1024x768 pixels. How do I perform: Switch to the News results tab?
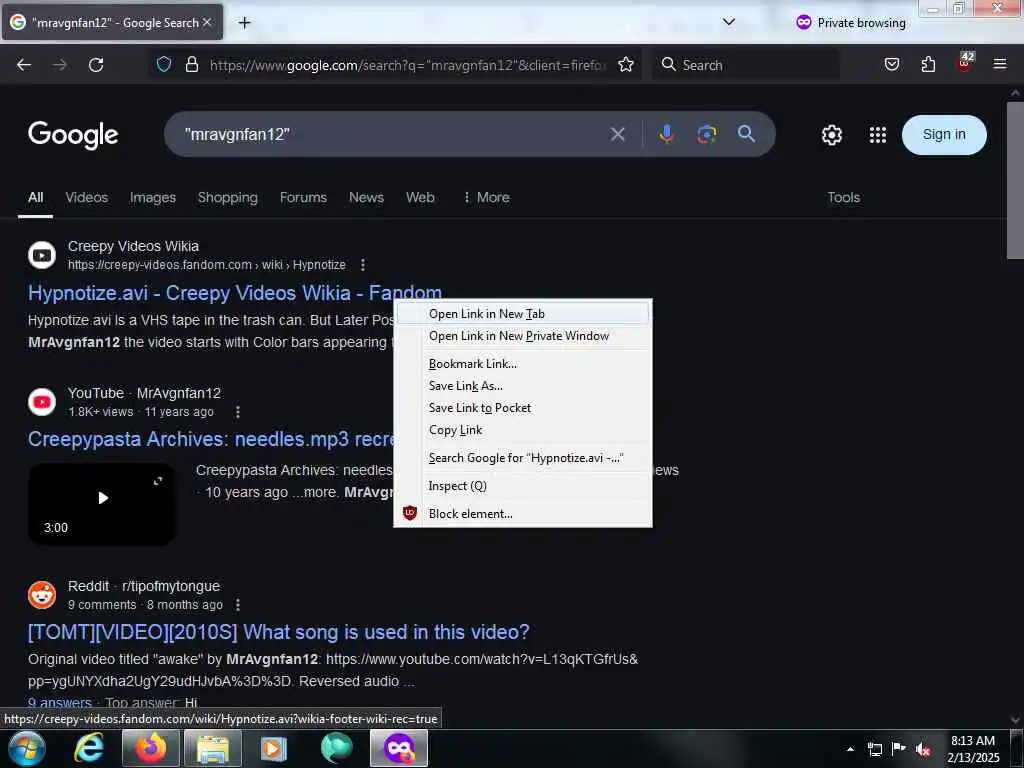366,197
